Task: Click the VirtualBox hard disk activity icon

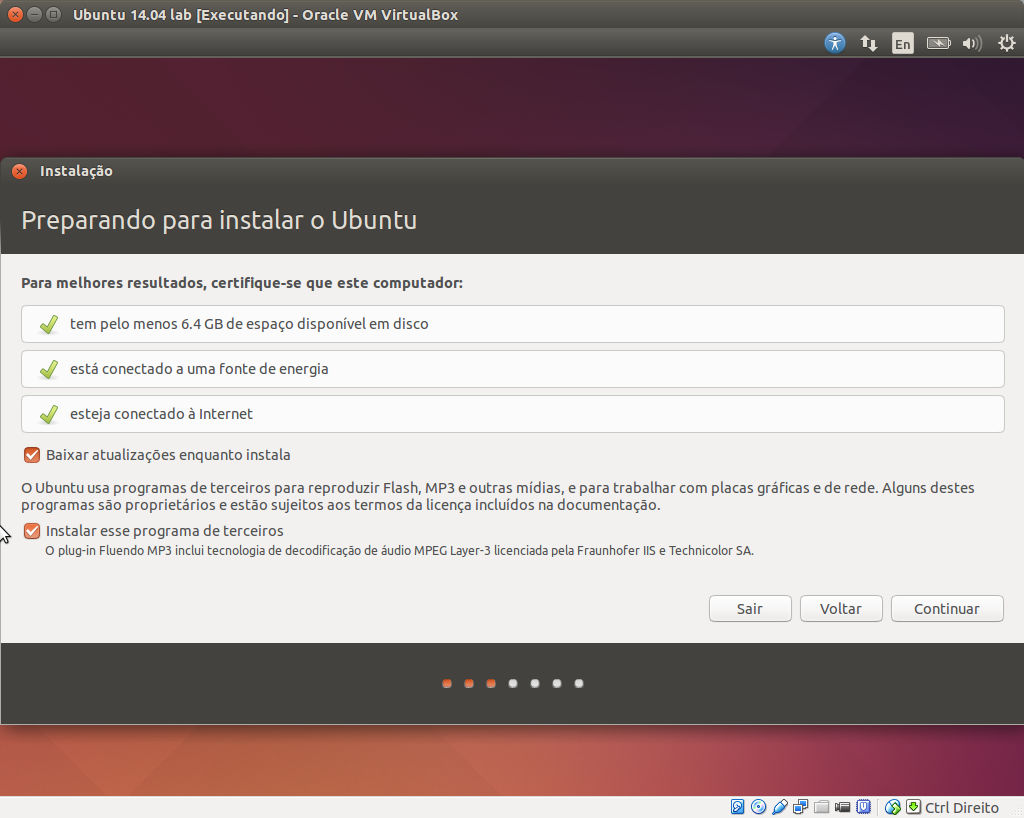Action: (x=737, y=807)
